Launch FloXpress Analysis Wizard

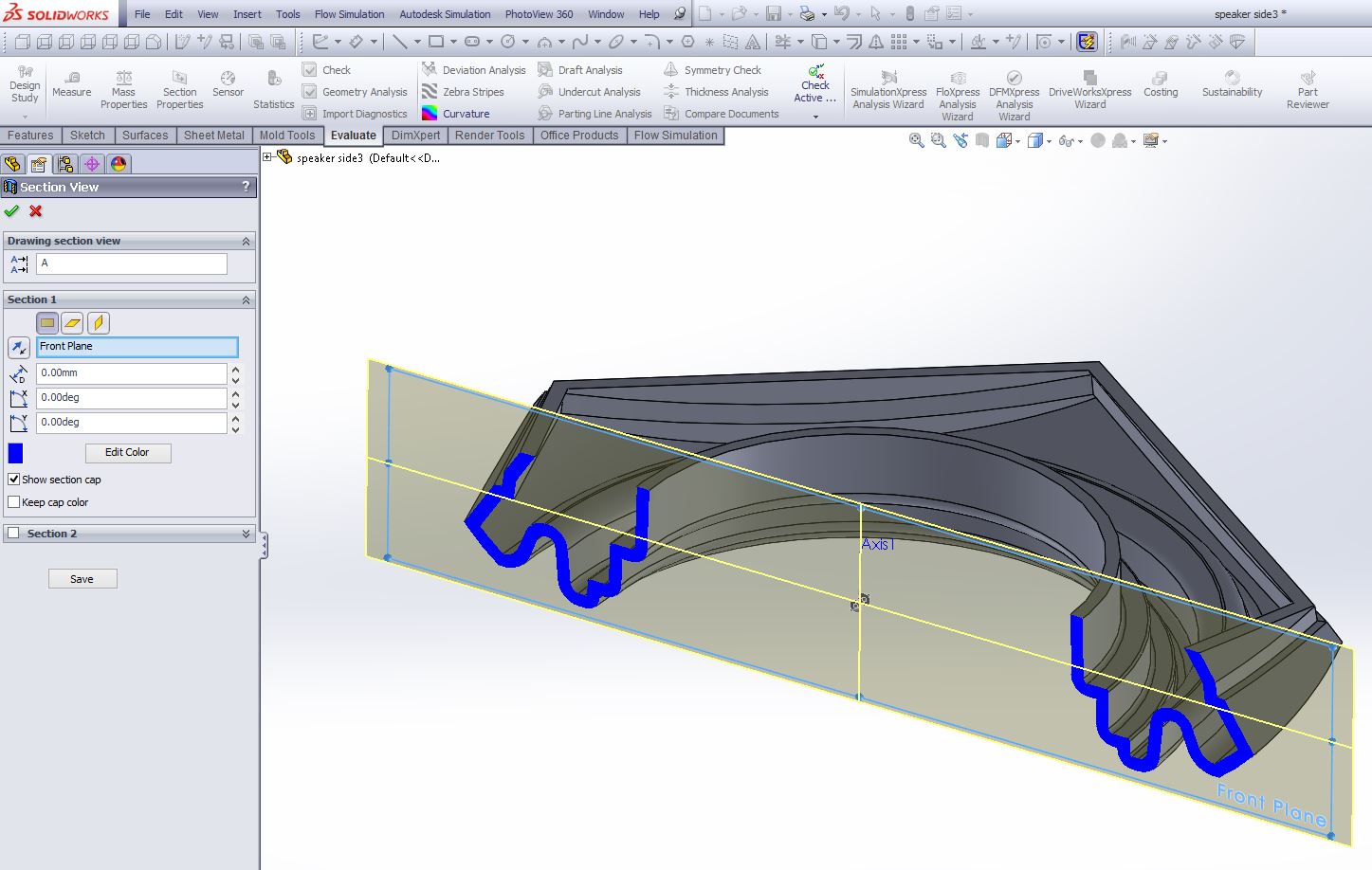click(958, 96)
